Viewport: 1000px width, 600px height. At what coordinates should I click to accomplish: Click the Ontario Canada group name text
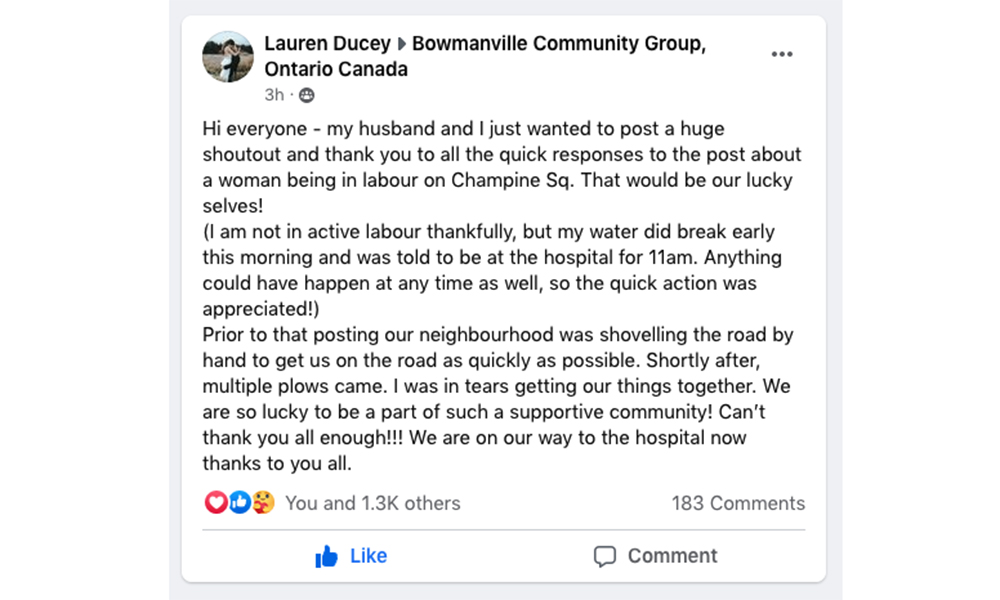coord(336,69)
